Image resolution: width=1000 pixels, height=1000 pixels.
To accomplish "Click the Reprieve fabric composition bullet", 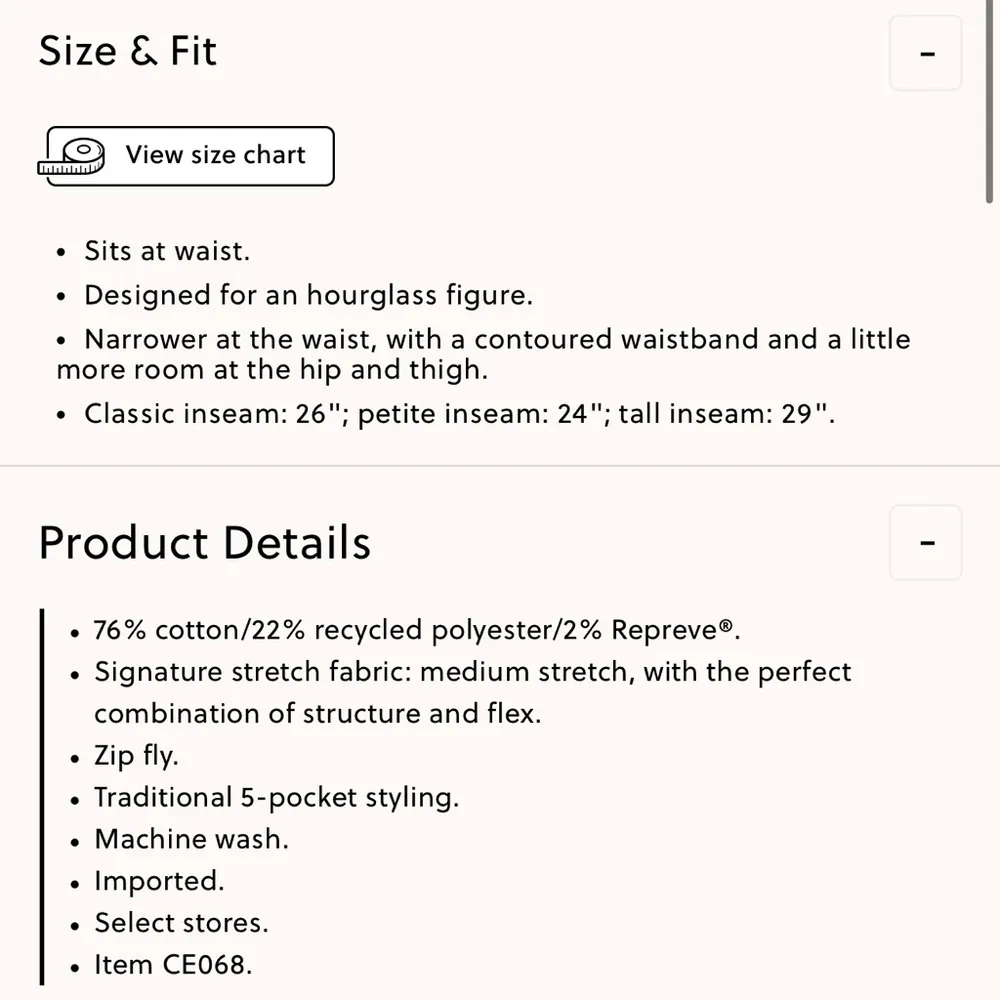I will (x=416, y=630).
